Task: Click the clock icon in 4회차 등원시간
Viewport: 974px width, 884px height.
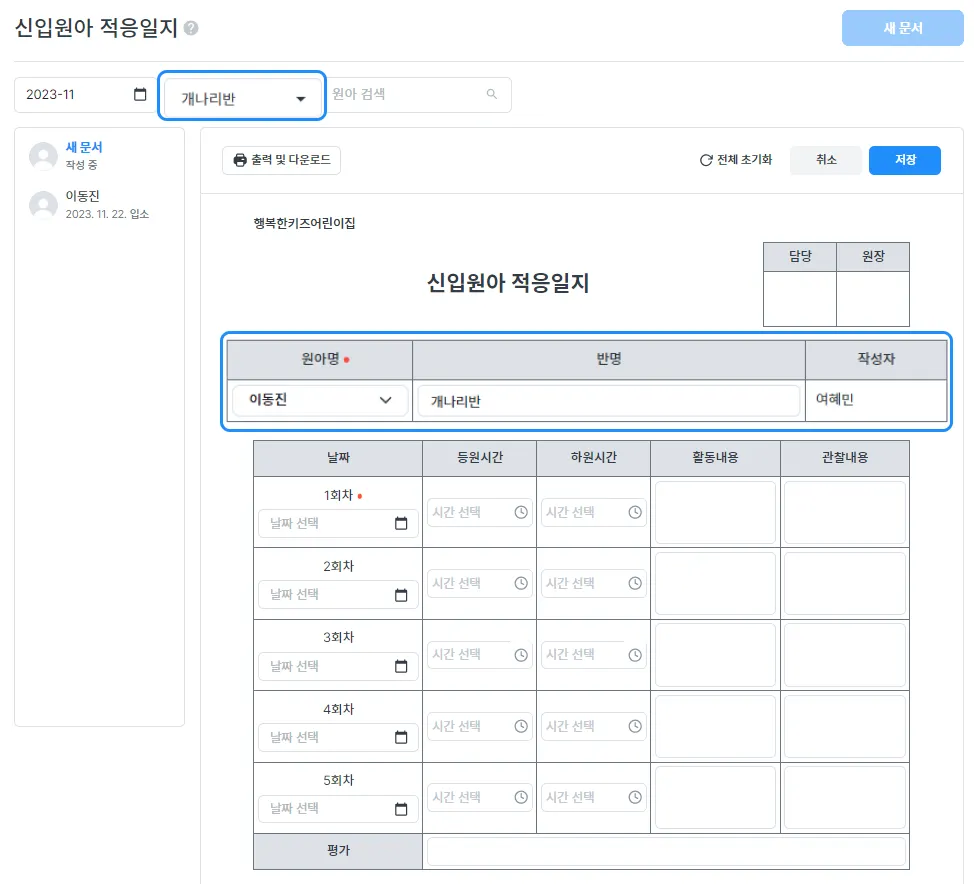Action: pos(521,726)
